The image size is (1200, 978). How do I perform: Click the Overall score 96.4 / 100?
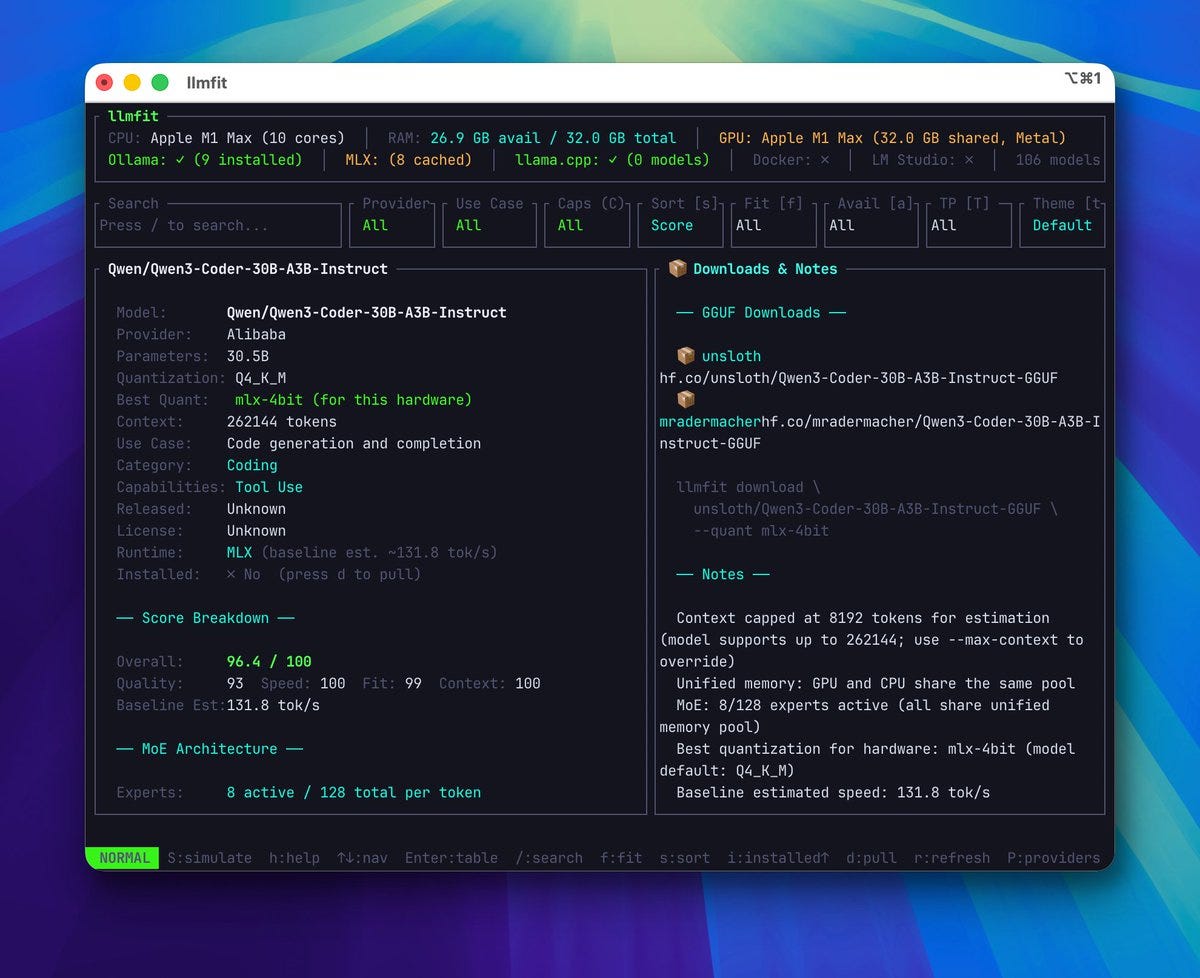tap(269, 662)
